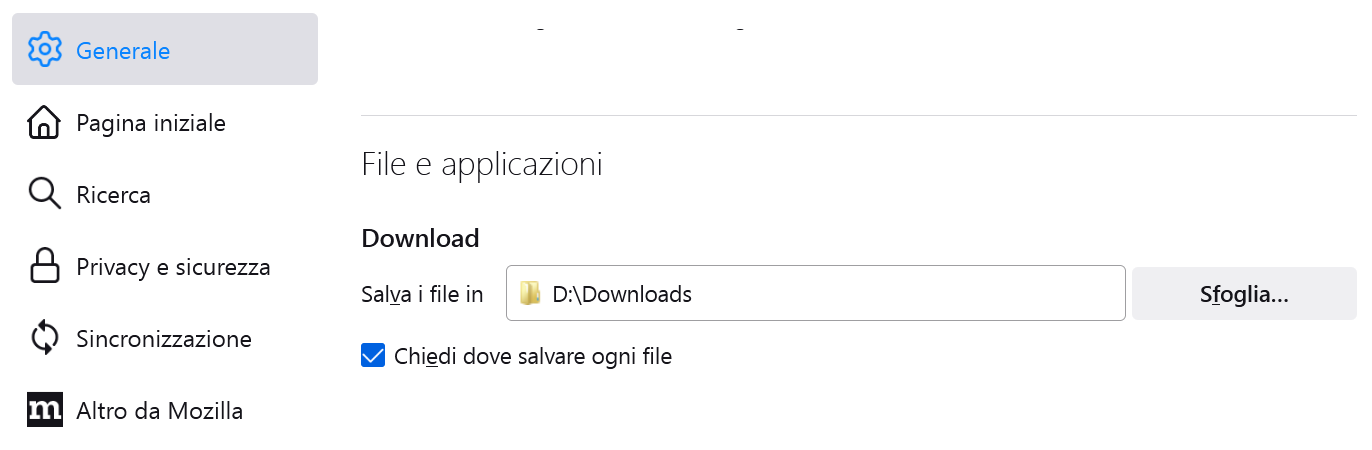The width and height of the screenshot is (1372, 450).
Task: Click the Mozilla "m" logo icon
Action: (x=45, y=411)
